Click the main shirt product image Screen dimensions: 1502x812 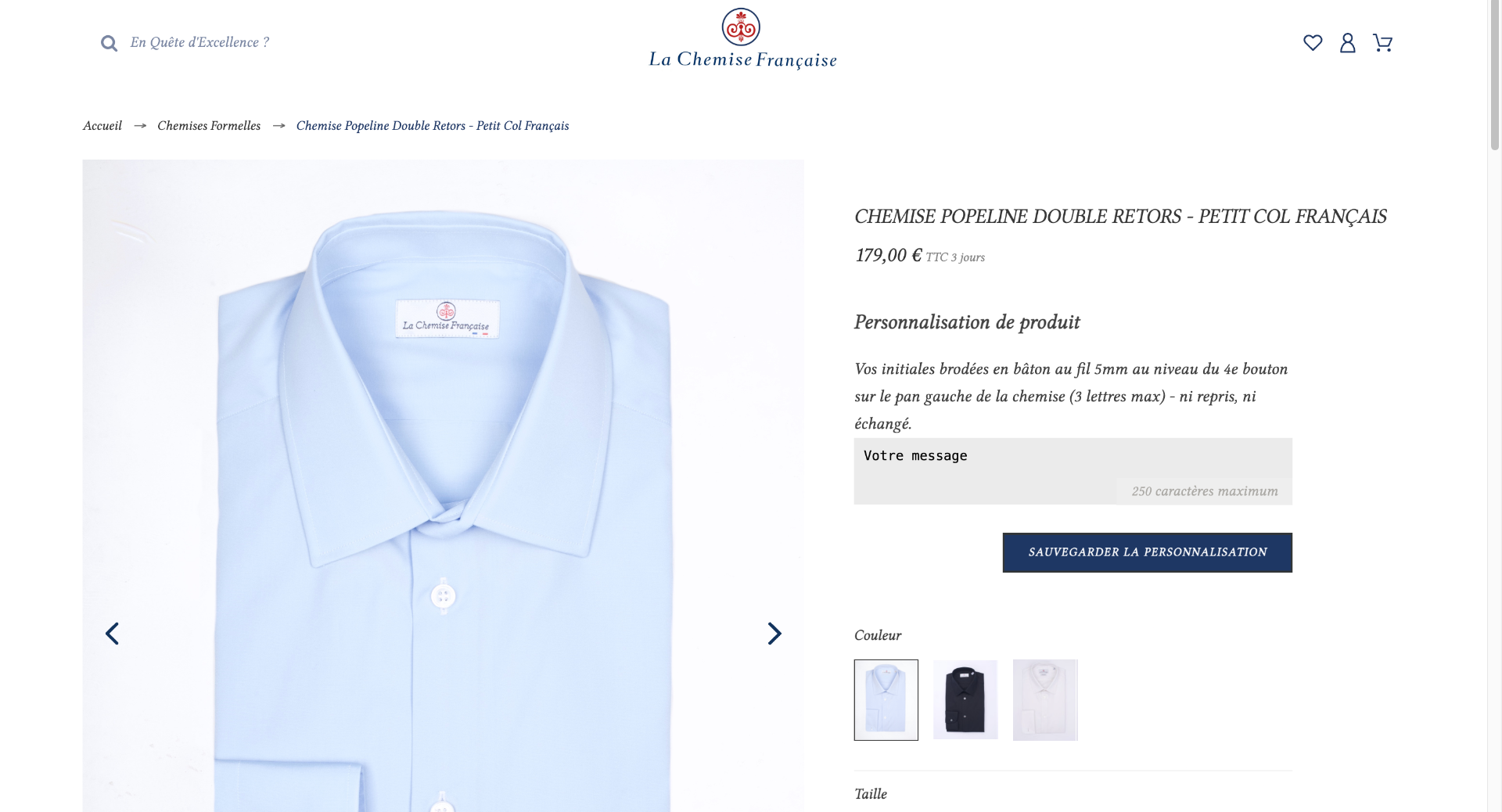tap(443, 486)
